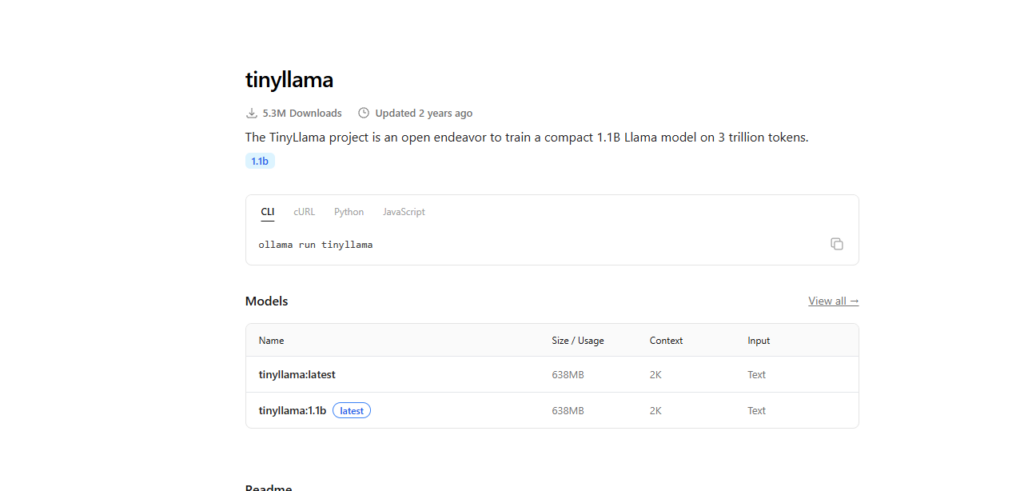Copy the ollama run command
This screenshot has width=1024, height=491.
coord(837,244)
